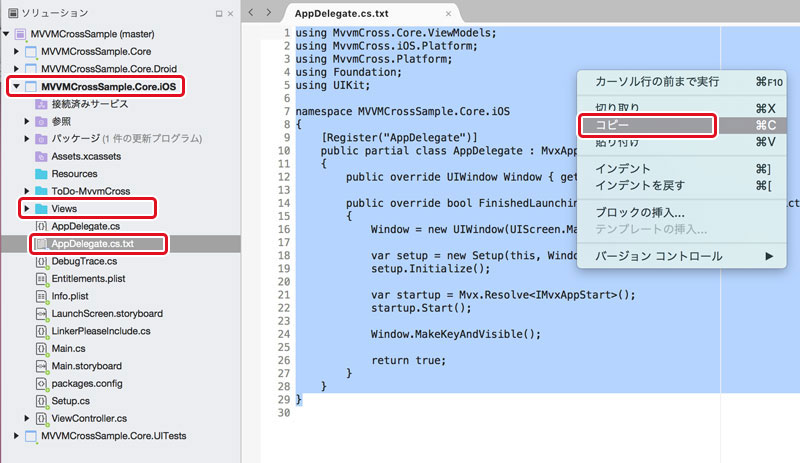Select 接続済みサービス in the tree
This screenshot has width=800, height=463.
click(x=90, y=104)
